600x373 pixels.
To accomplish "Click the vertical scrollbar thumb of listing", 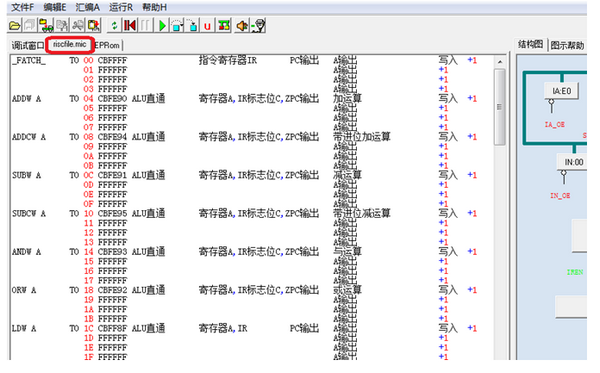I will [499, 107].
